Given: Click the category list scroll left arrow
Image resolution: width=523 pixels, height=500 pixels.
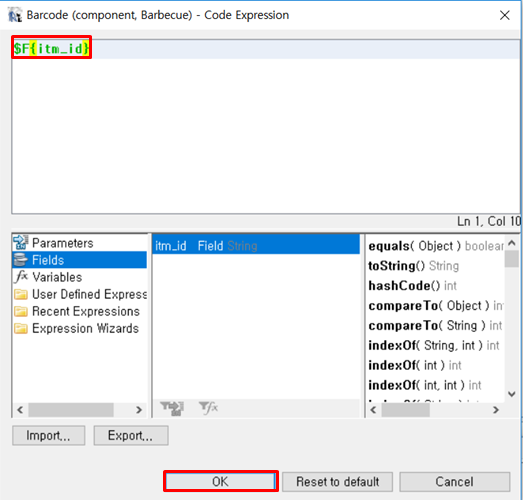Looking at the screenshot, I should 20,410.
